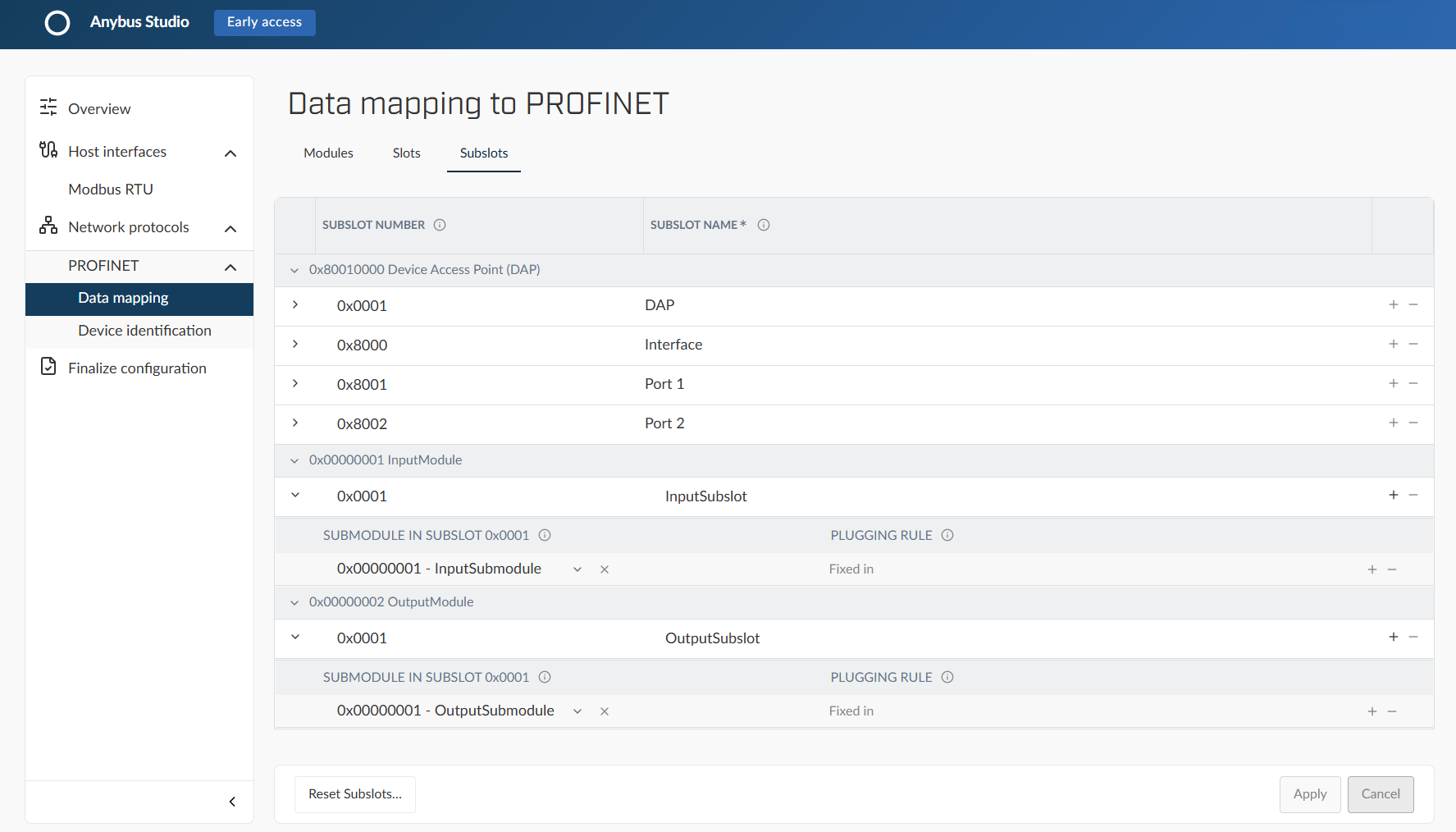1456x832 pixels.
Task: Add subslot after InputSubslot row
Action: (x=1393, y=495)
